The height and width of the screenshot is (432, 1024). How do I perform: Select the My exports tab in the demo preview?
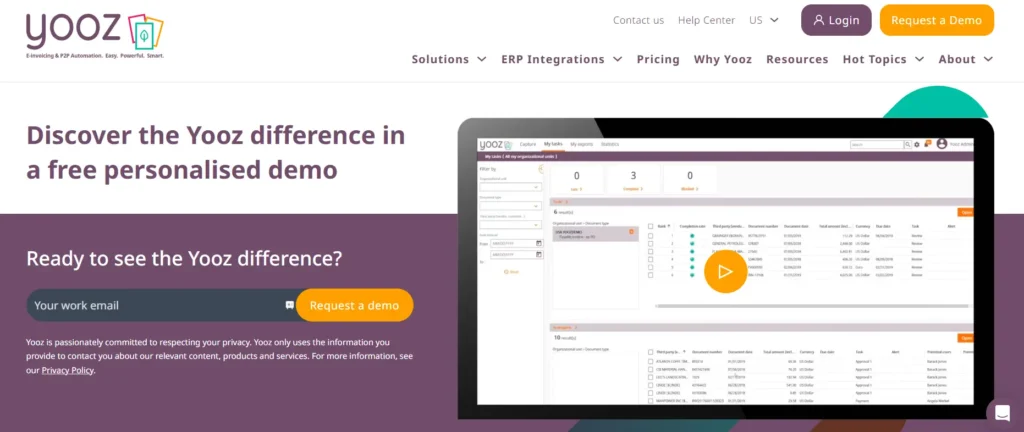pyautogui.click(x=582, y=144)
